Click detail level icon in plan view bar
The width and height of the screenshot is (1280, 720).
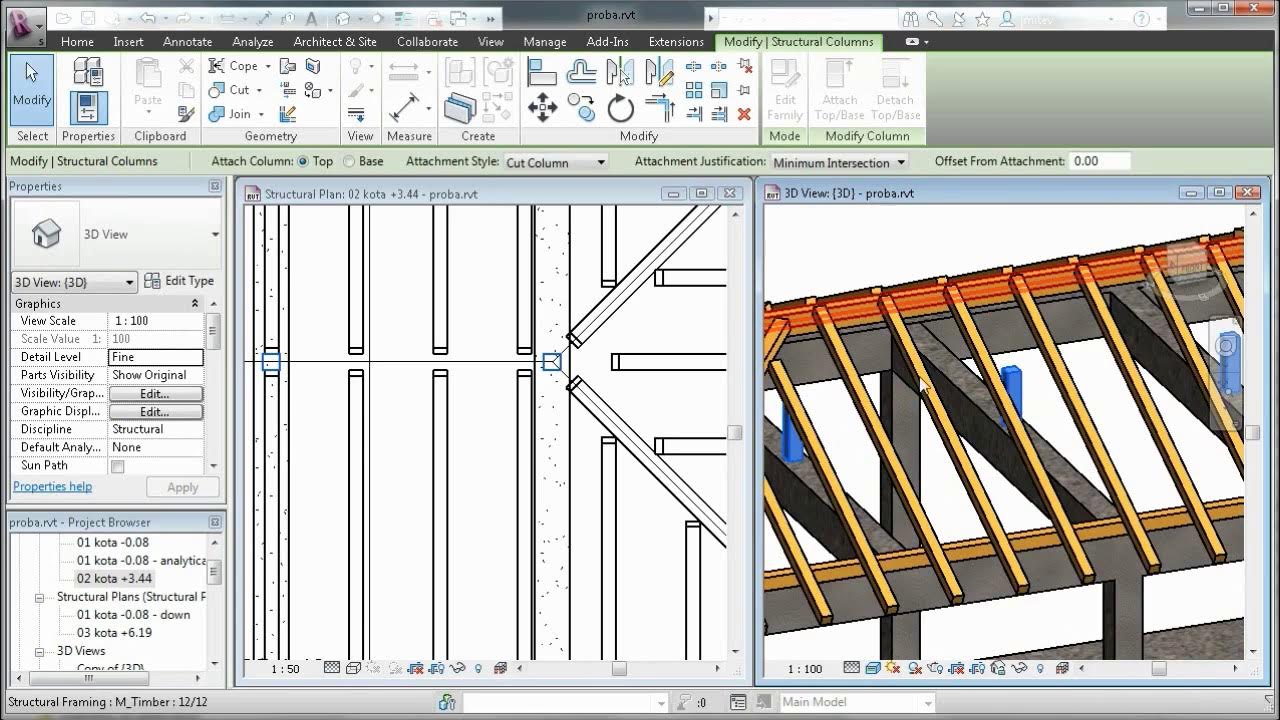(x=331, y=669)
